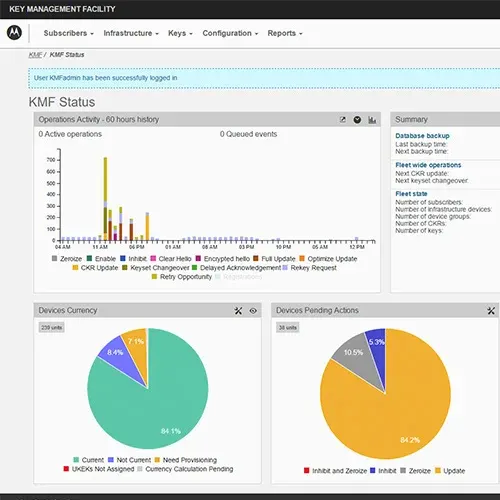
Task: Toggle eye icon in Devices Currency panel
Action: click(x=253, y=311)
